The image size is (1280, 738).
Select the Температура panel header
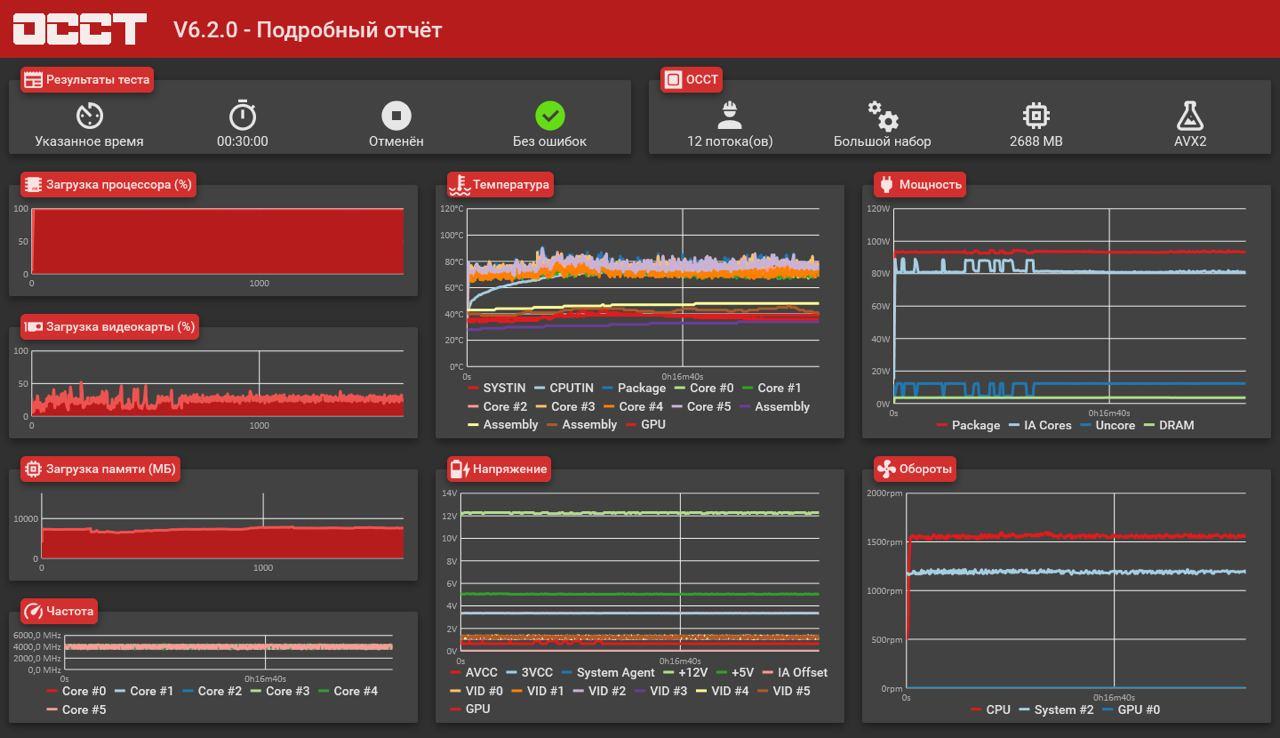pyautogui.click(x=499, y=184)
